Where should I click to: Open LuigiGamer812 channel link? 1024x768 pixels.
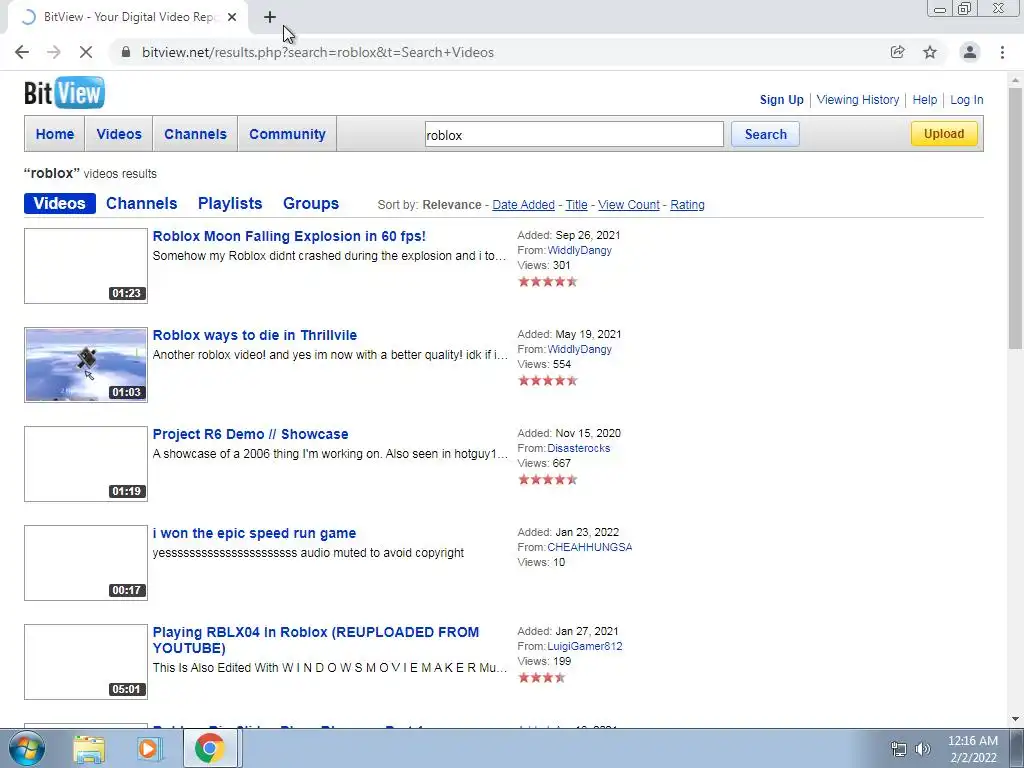point(584,647)
